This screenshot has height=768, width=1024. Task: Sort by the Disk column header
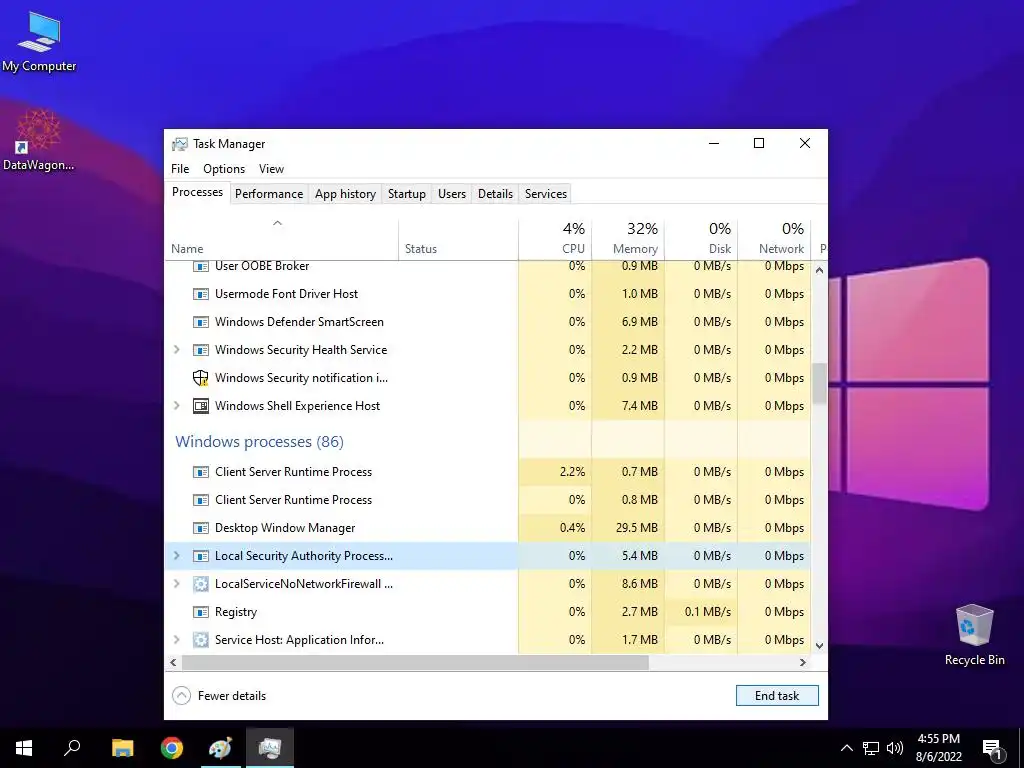pos(701,239)
